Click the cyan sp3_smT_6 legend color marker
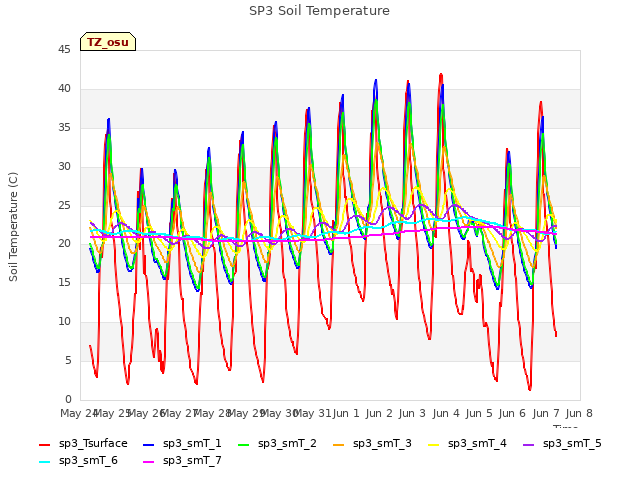Viewport: 640px width, 480px height. click(x=44, y=462)
